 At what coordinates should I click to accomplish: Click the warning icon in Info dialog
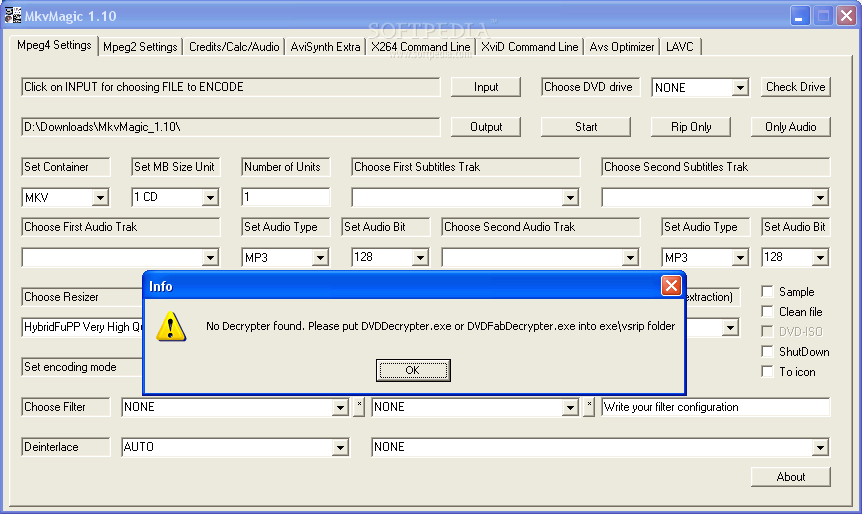coord(171,327)
